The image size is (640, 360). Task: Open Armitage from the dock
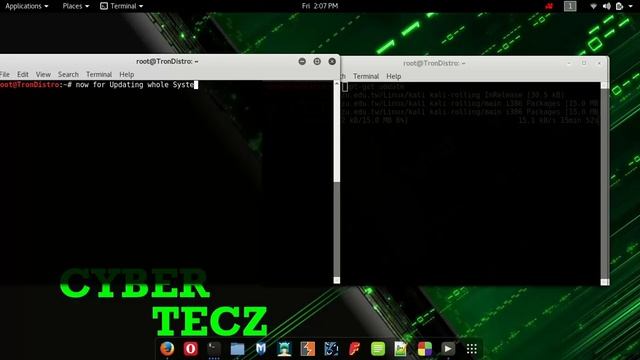click(284, 349)
